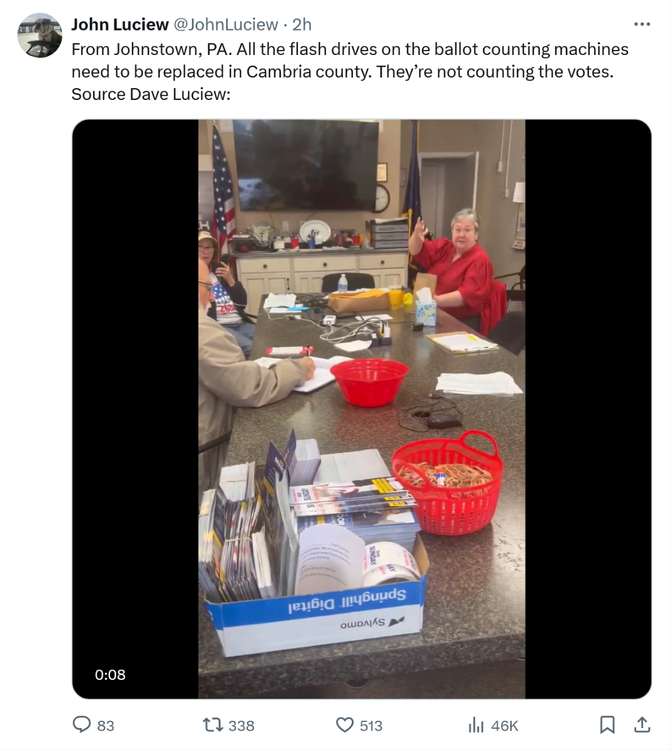Click the 0:08 video duration badge
The image size is (671, 750).
[110, 674]
